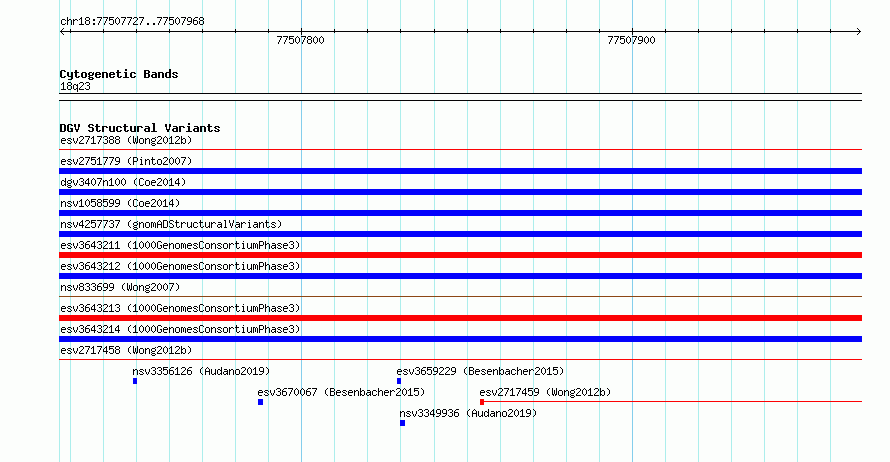The width and height of the screenshot is (890, 462).
Task: Select the 18q23 band label
Action: 75,86
